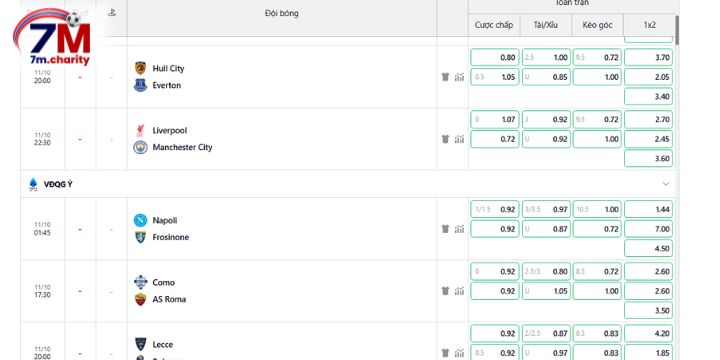Open the Liverpool team name link

pyautogui.click(x=170, y=131)
